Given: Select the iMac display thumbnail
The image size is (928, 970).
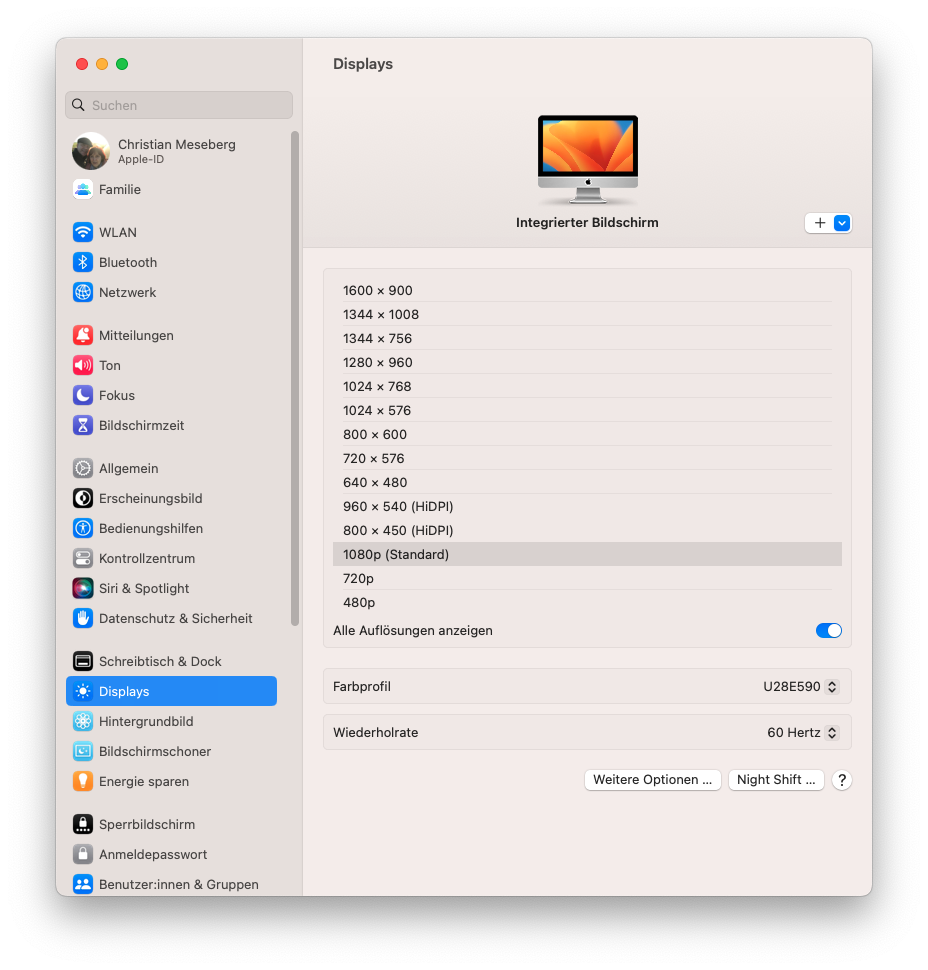Looking at the screenshot, I should point(588,160).
